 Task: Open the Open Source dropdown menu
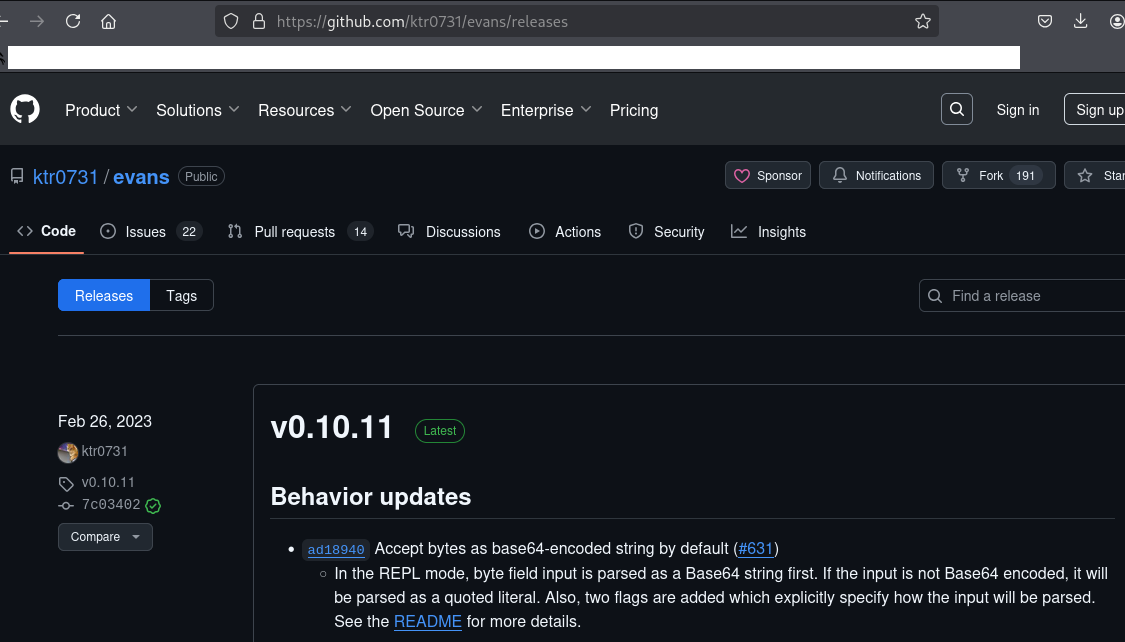[426, 110]
